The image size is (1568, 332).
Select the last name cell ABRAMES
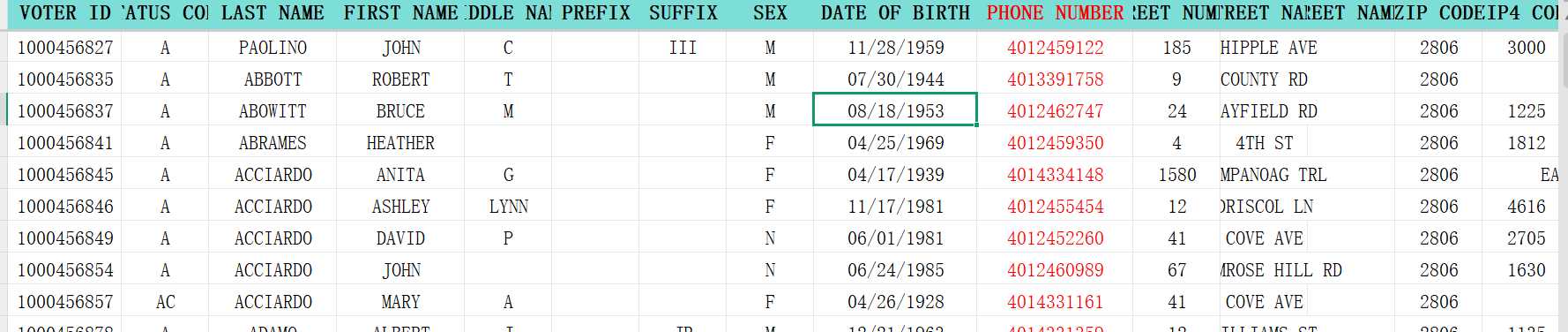[x=273, y=143]
